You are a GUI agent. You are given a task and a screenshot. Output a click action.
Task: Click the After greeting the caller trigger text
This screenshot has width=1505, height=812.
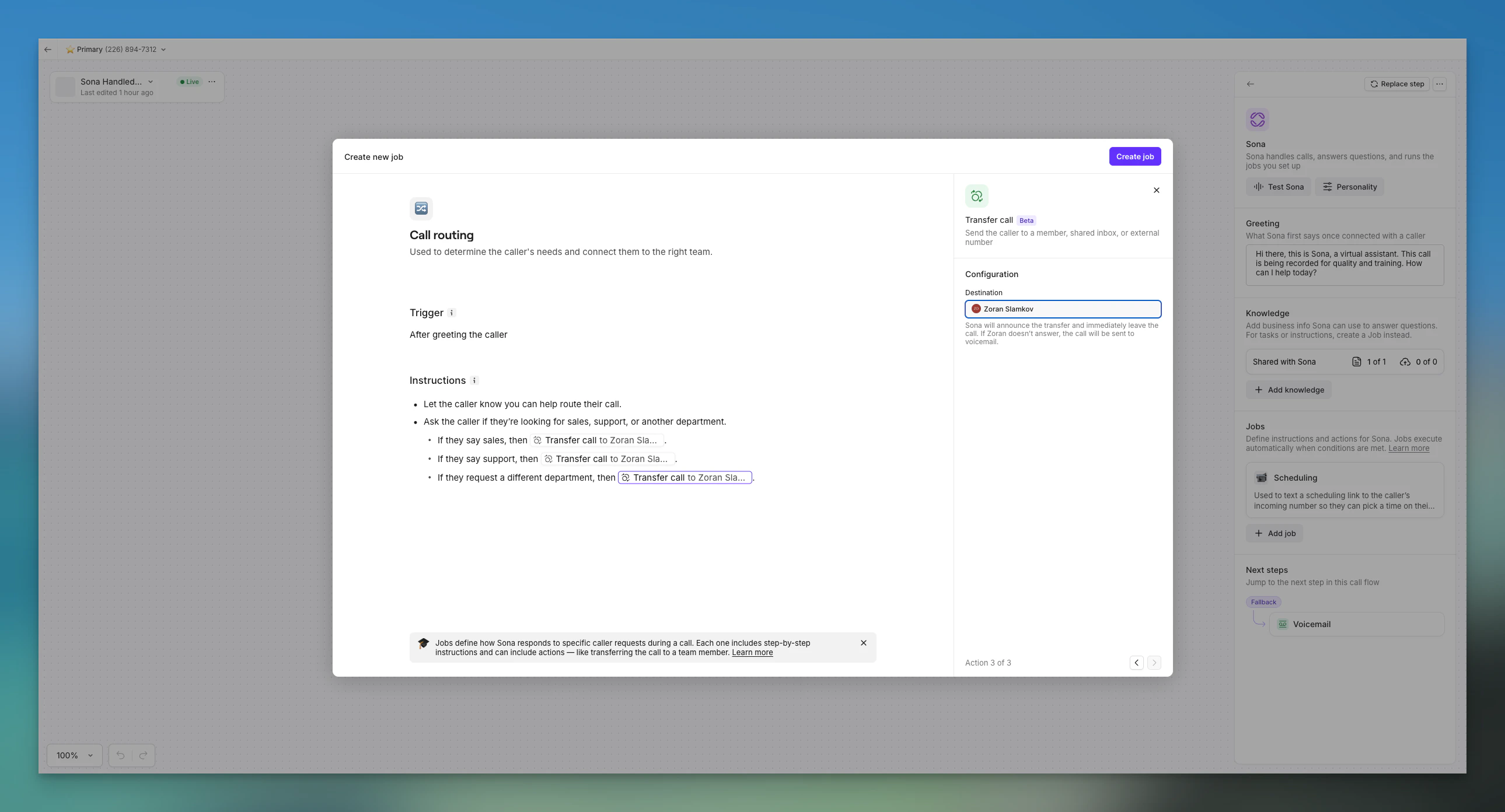458,335
